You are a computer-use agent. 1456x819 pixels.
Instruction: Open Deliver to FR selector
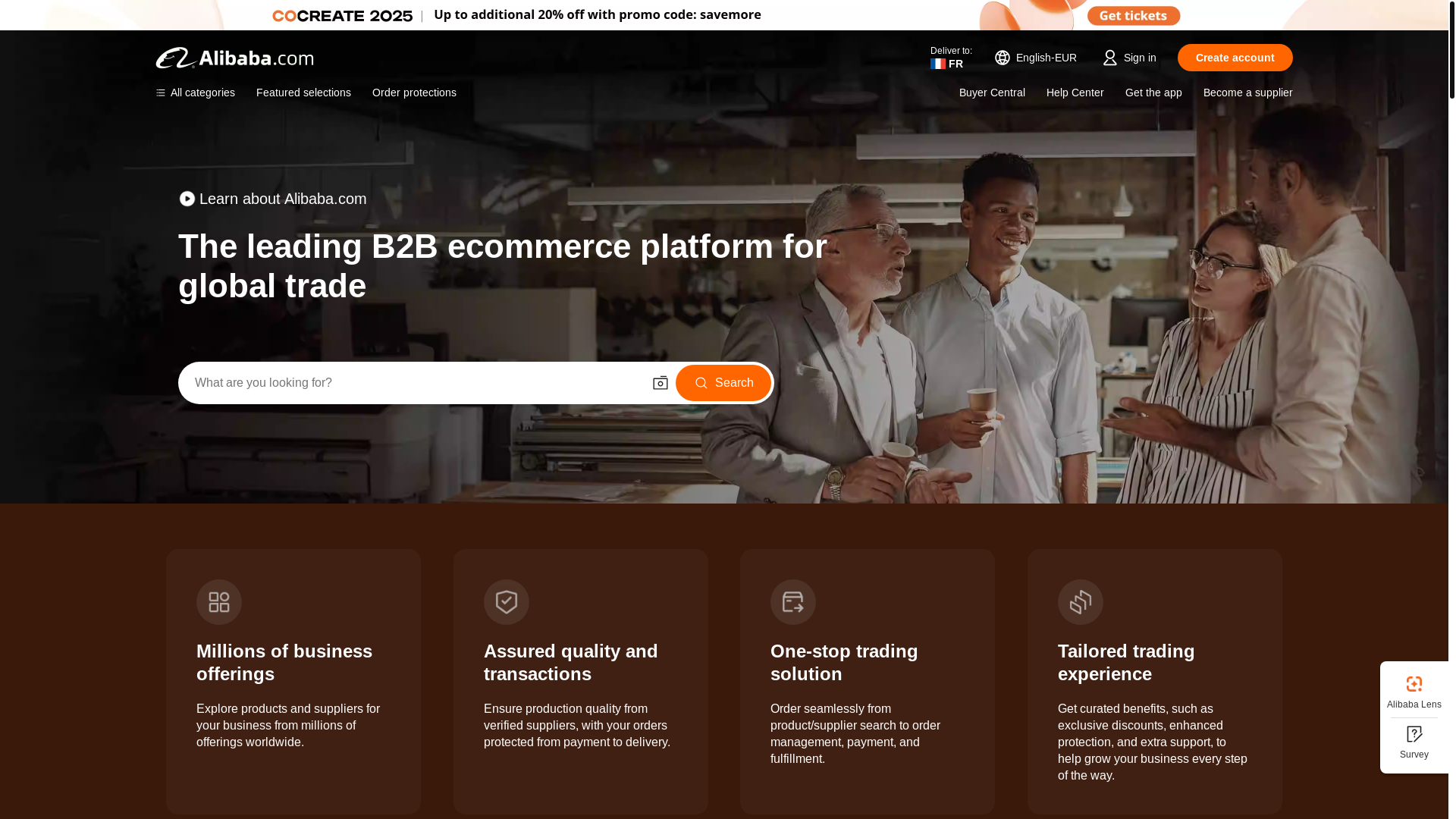(951, 58)
